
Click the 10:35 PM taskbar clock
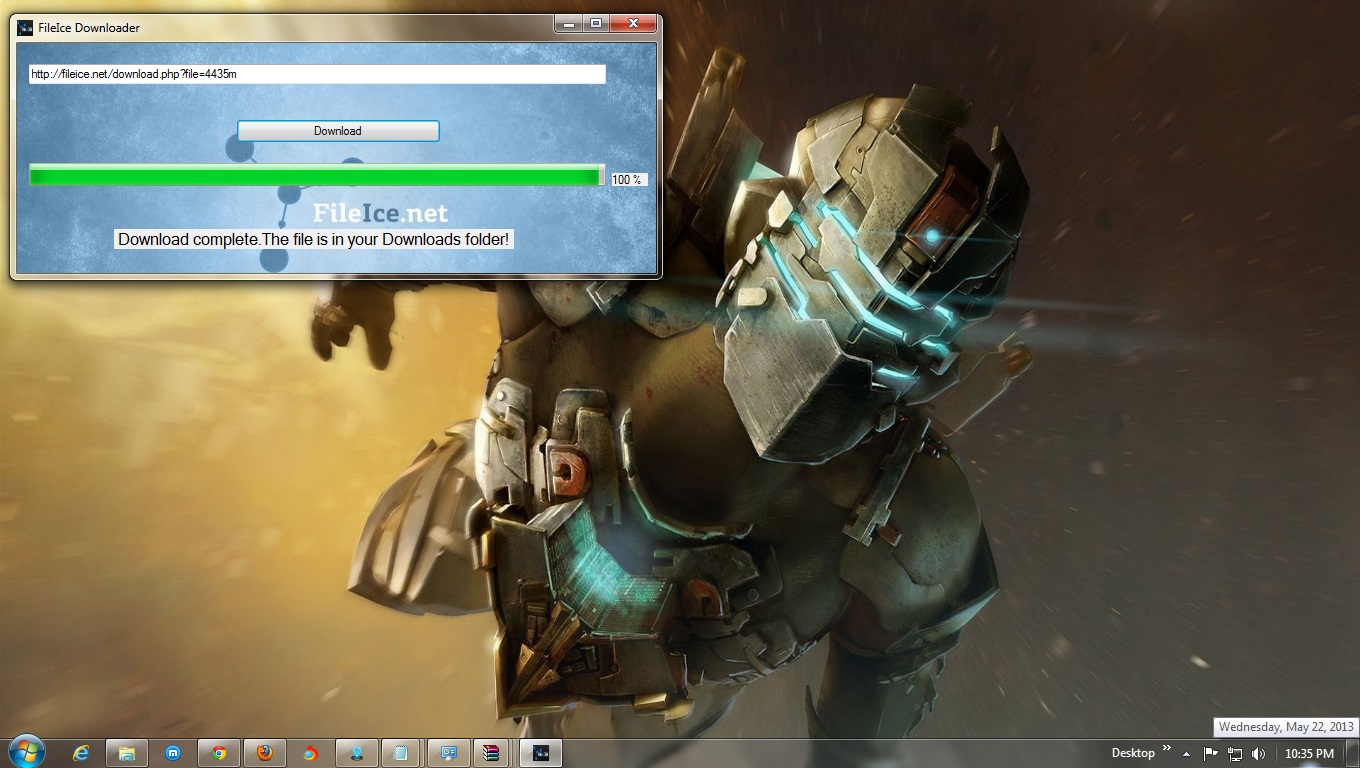(x=1309, y=754)
